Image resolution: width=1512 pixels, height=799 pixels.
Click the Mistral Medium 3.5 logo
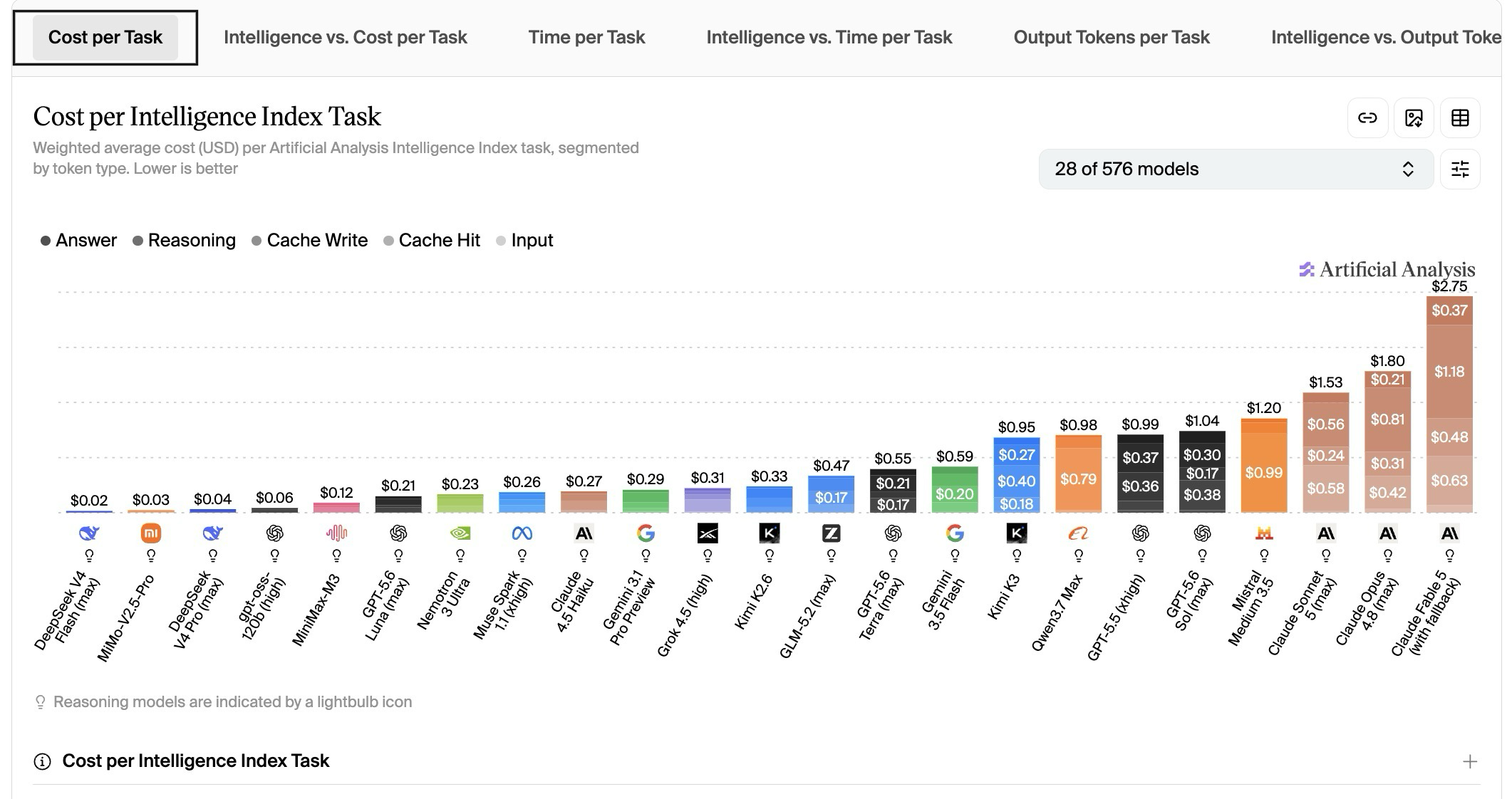(x=1264, y=533)
